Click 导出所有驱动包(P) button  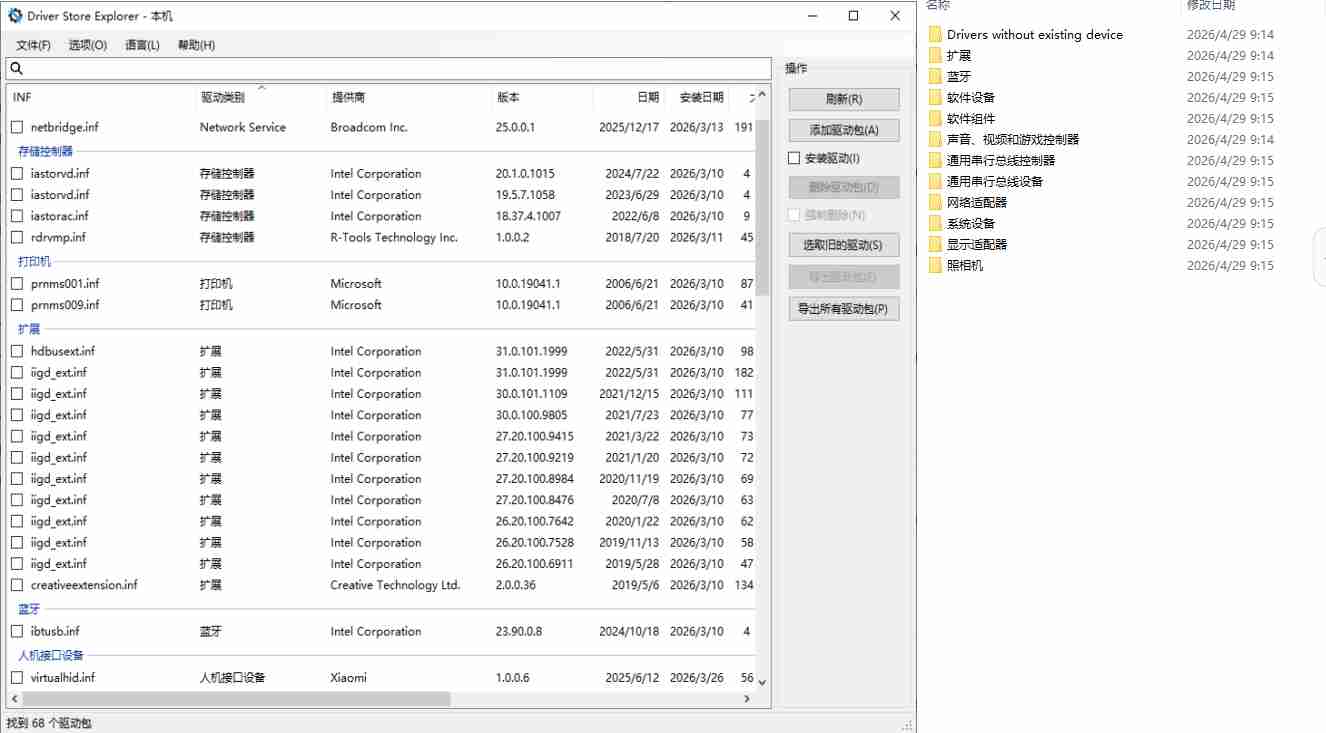(x=843, y=309)
